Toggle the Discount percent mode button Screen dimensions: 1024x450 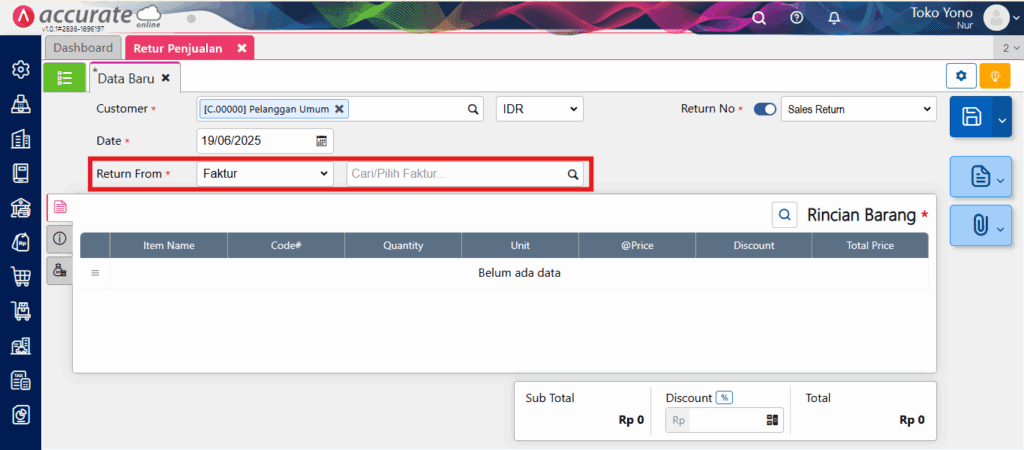724,397
